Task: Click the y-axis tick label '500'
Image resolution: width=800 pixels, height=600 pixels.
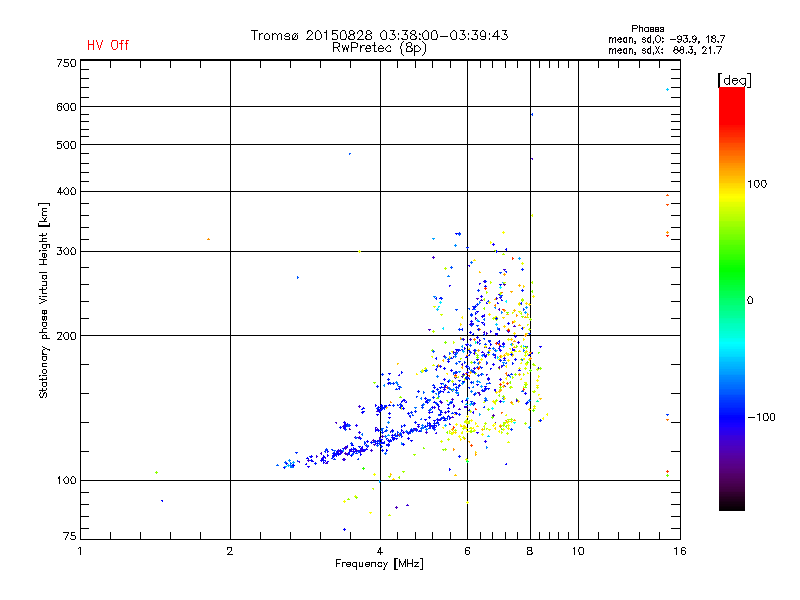Action: 66,145
